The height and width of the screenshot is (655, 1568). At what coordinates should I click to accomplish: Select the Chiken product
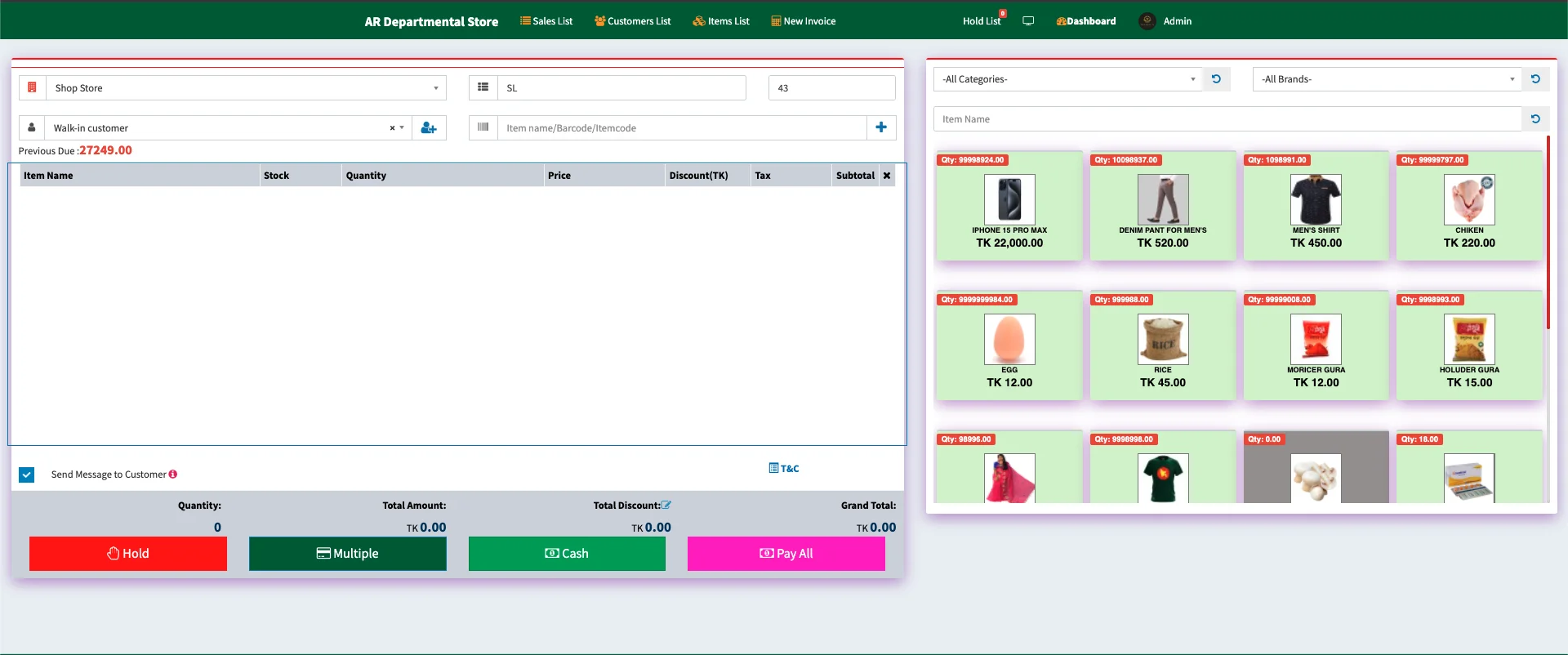1469,206
